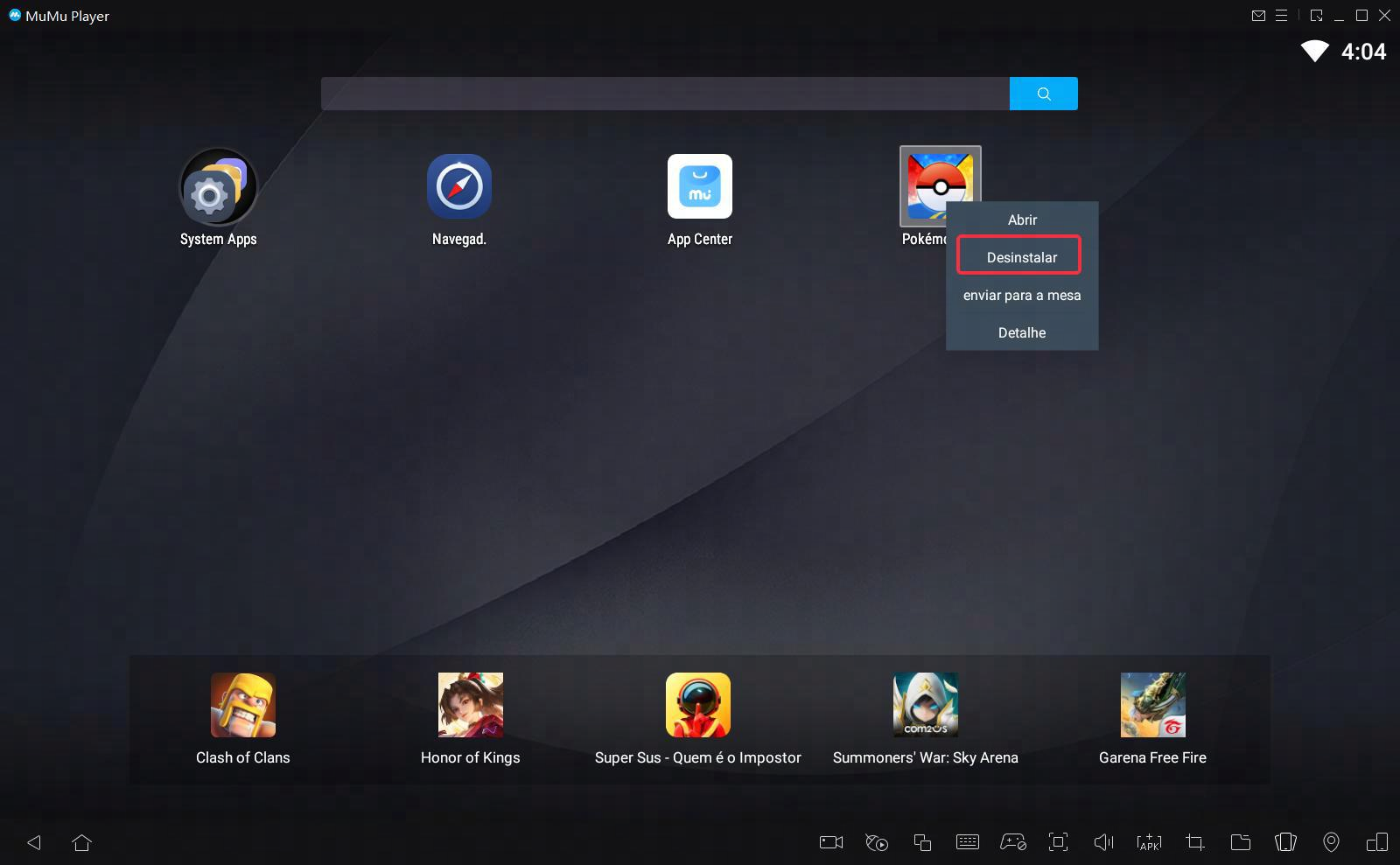The width and height of the screenshot is (1400, 865).
Task: Choose Abrir in the context menu
Action: coord(1022,220)
